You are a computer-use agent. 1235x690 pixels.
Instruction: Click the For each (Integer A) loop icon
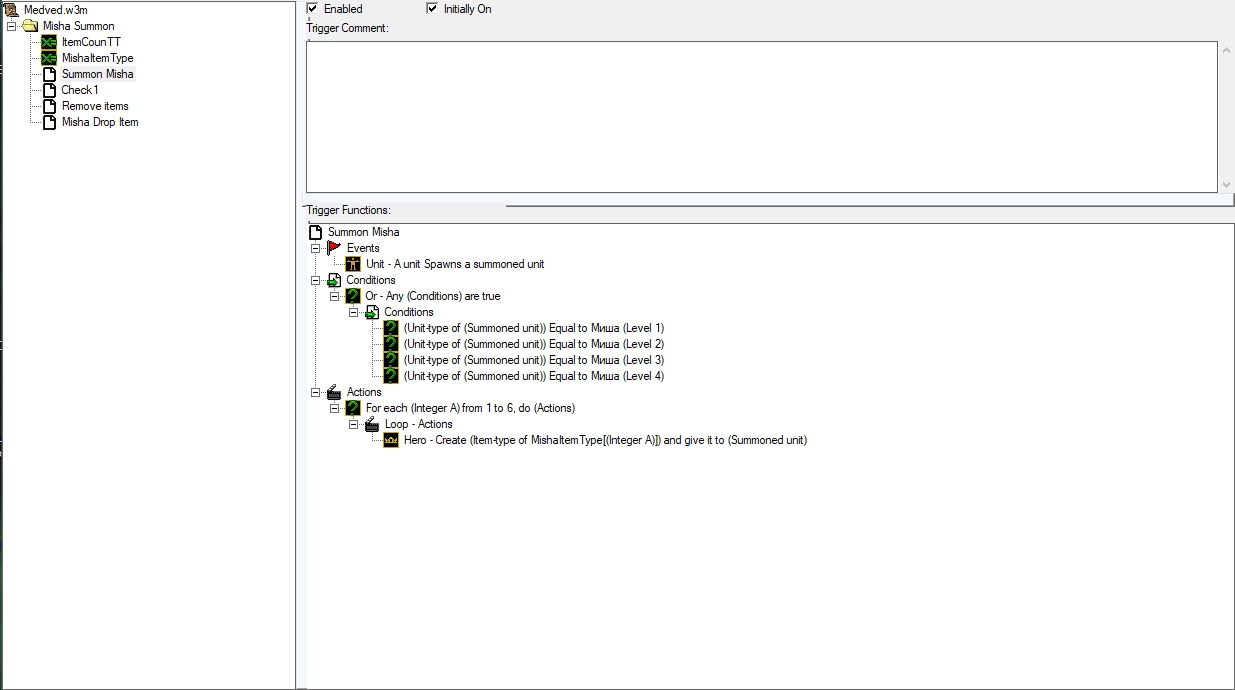tap(353, 408)
